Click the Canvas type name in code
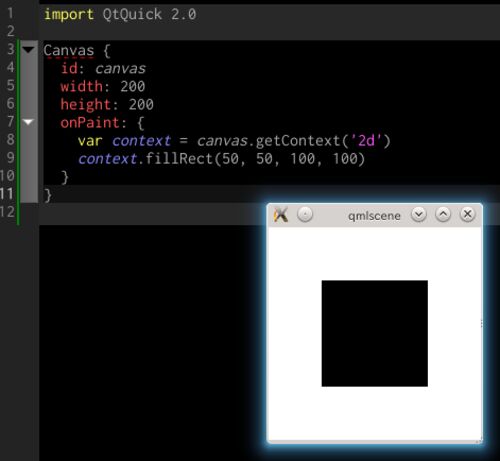 click(x=69, y=51)
